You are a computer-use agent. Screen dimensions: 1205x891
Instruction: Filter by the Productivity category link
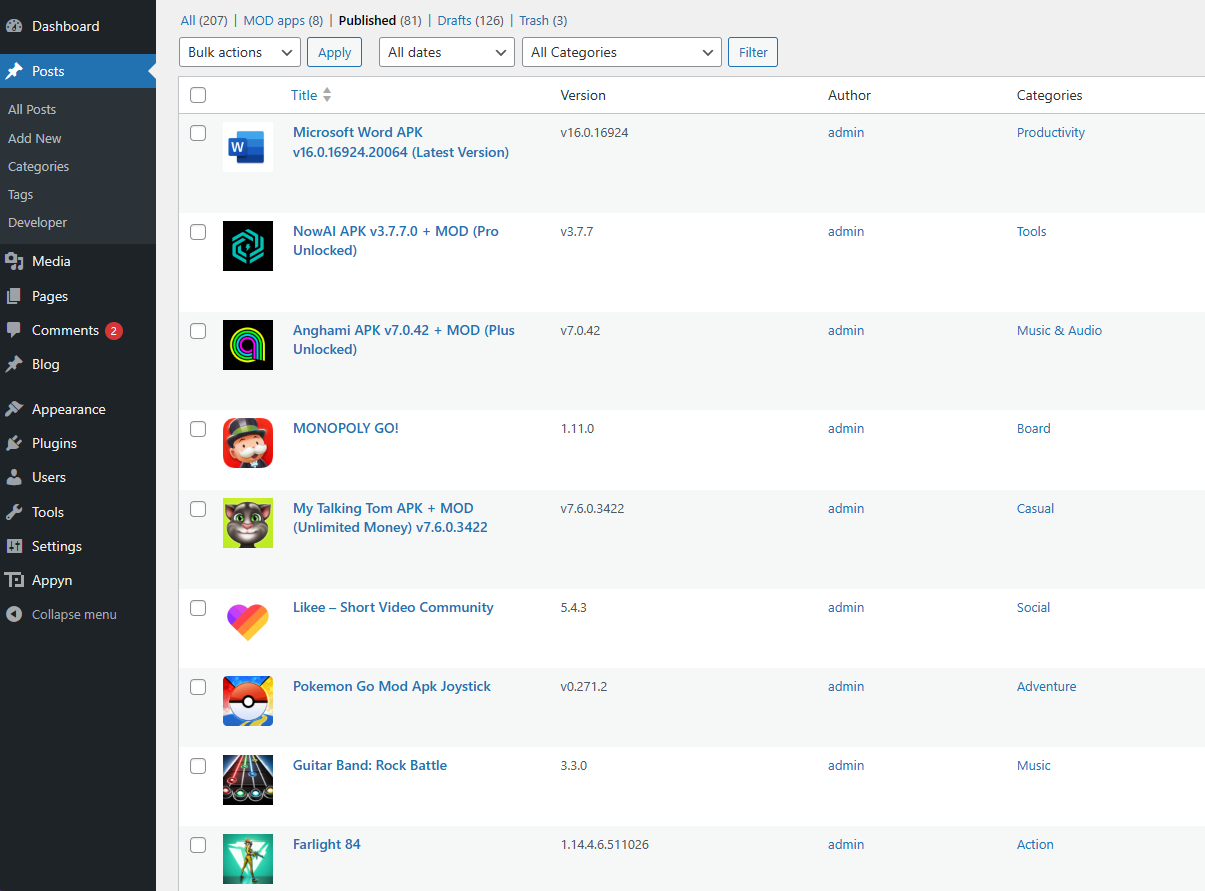(1051, 132)
